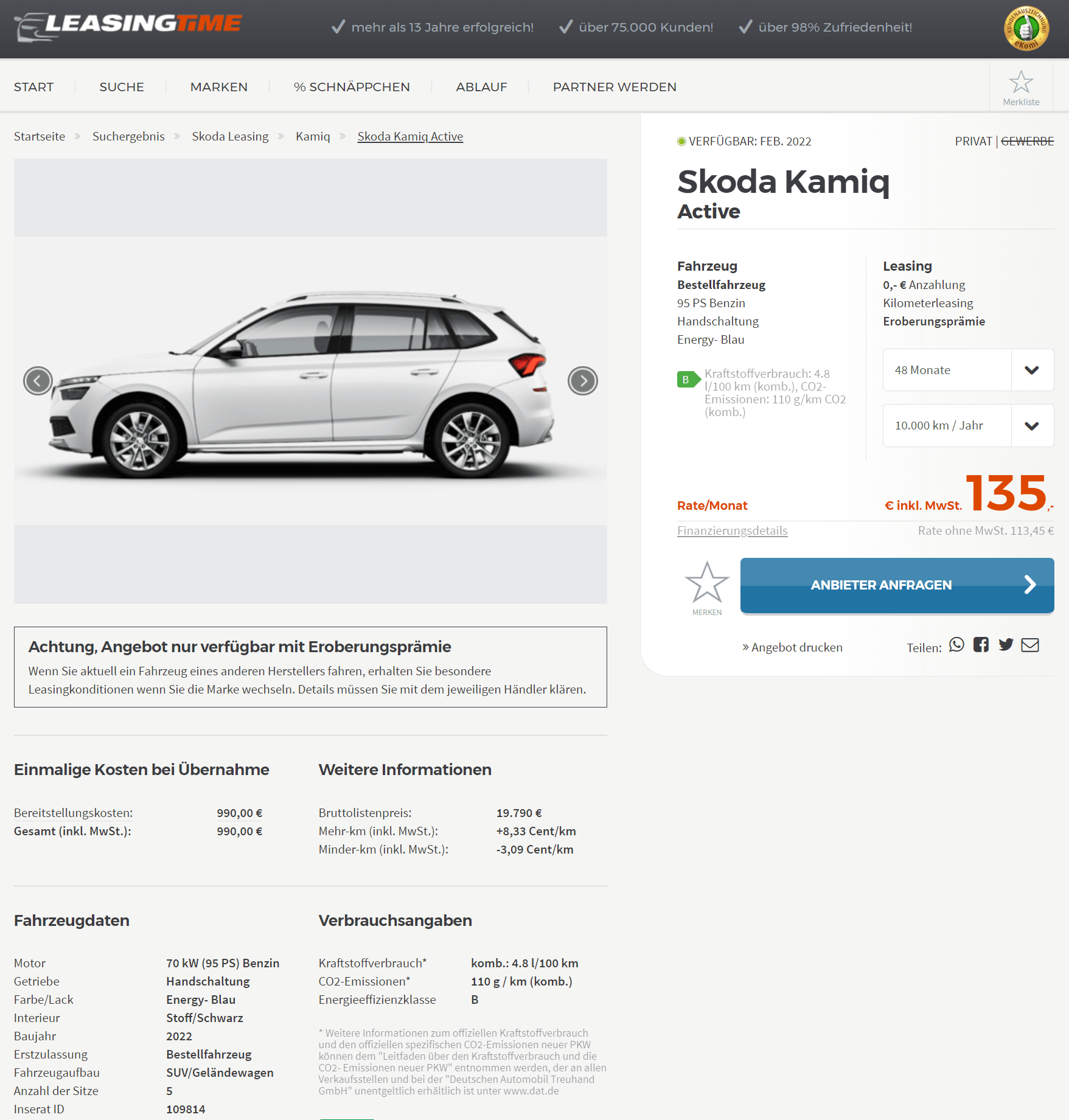
Task: Click 'VERFÜGBAR: FEB. 2022' availability text
Action: coord(750,141)
